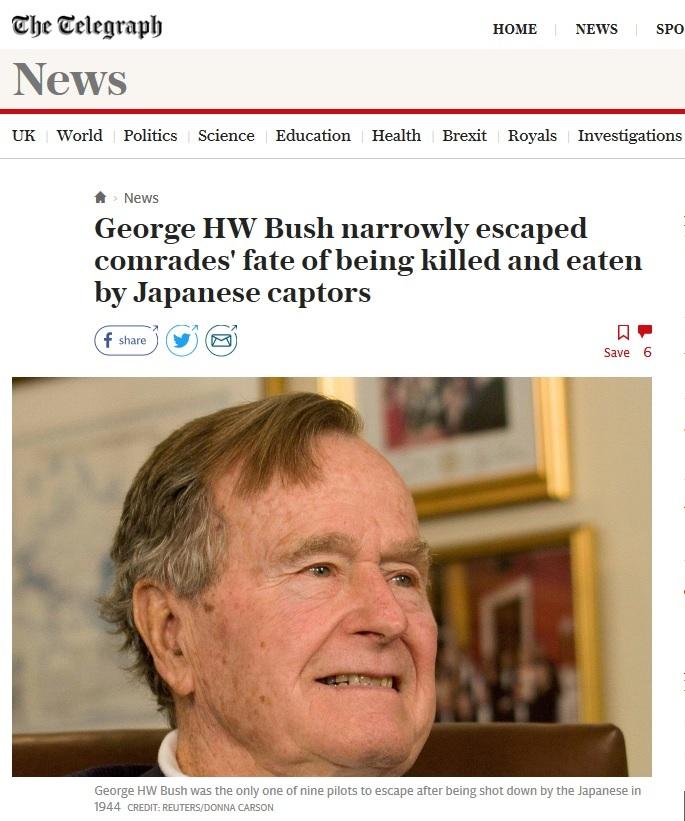This screenshot has height=821, width=685.
Task: Select the World section tab
Action: [x=80, y=136]
